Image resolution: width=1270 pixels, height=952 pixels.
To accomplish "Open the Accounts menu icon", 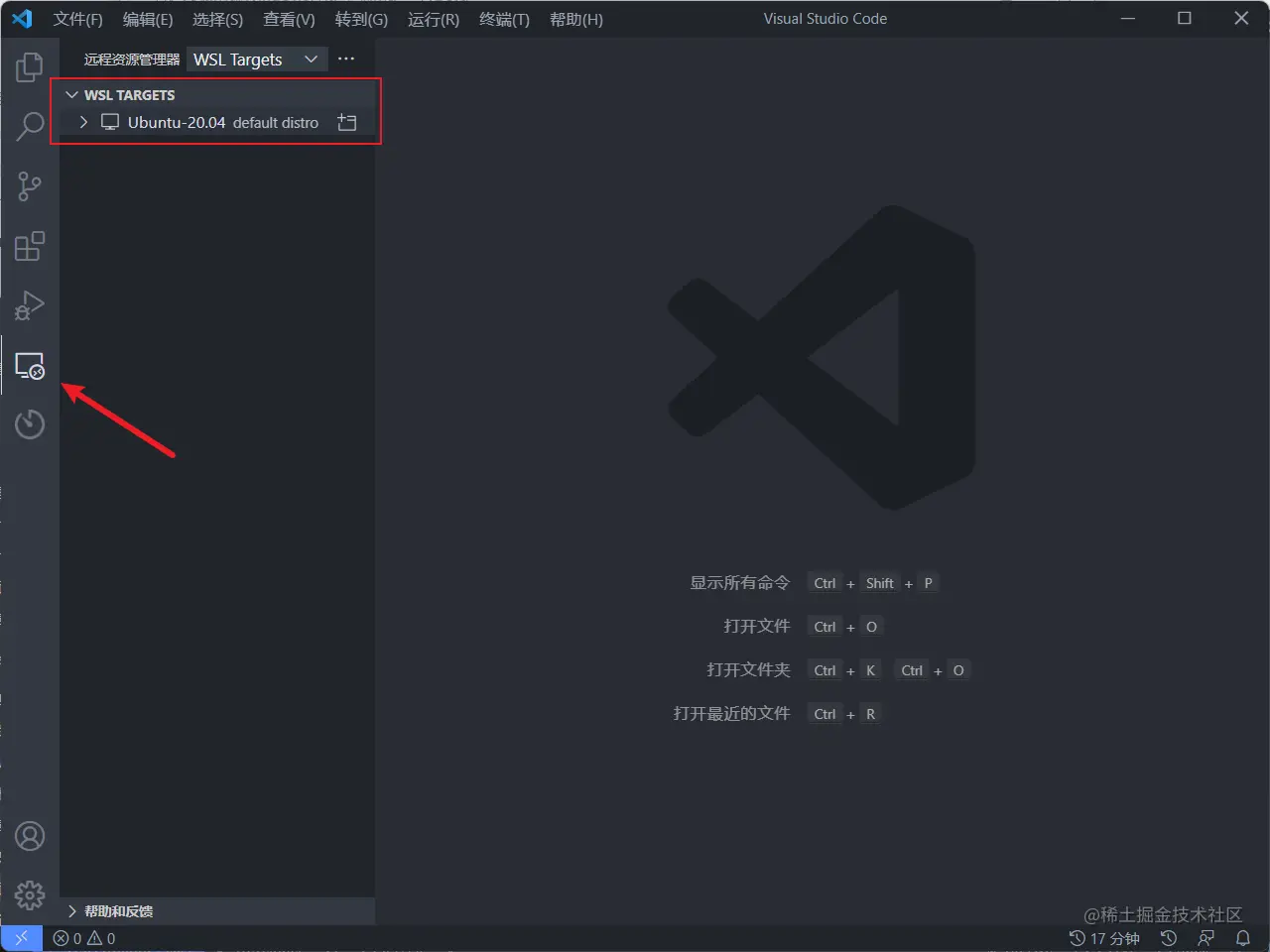I will (30, 837).
